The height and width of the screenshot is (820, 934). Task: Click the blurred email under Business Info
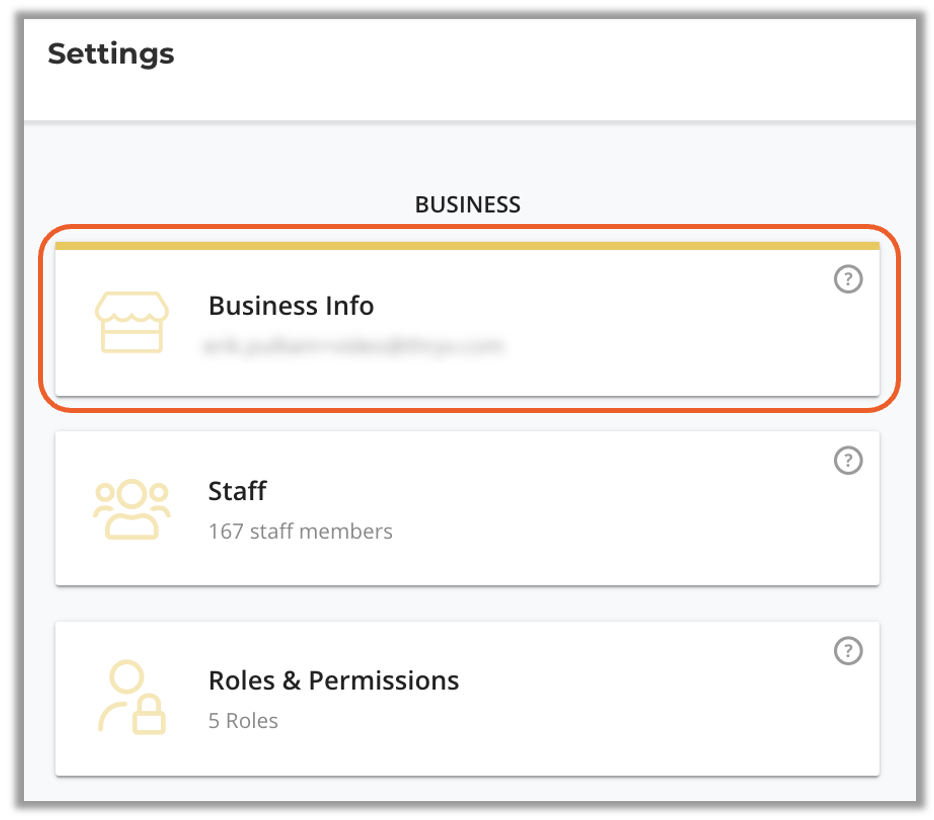click(x=353, y=347)
